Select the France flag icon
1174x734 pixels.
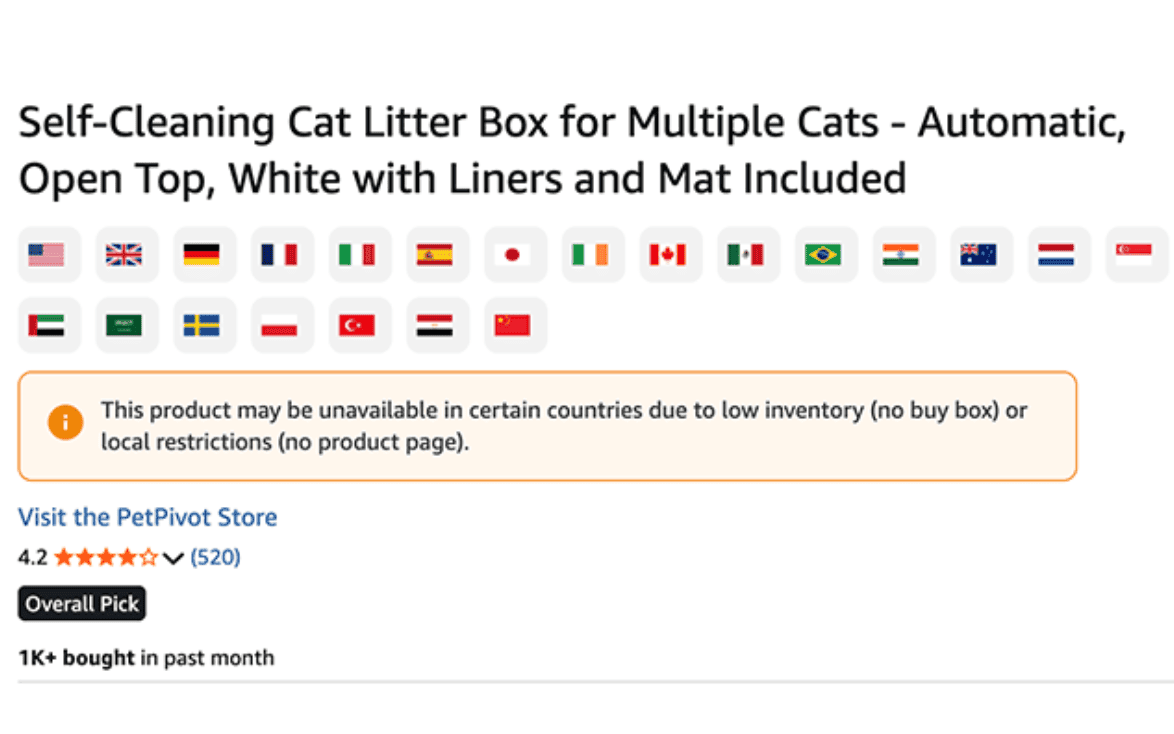tap(280, 255)
